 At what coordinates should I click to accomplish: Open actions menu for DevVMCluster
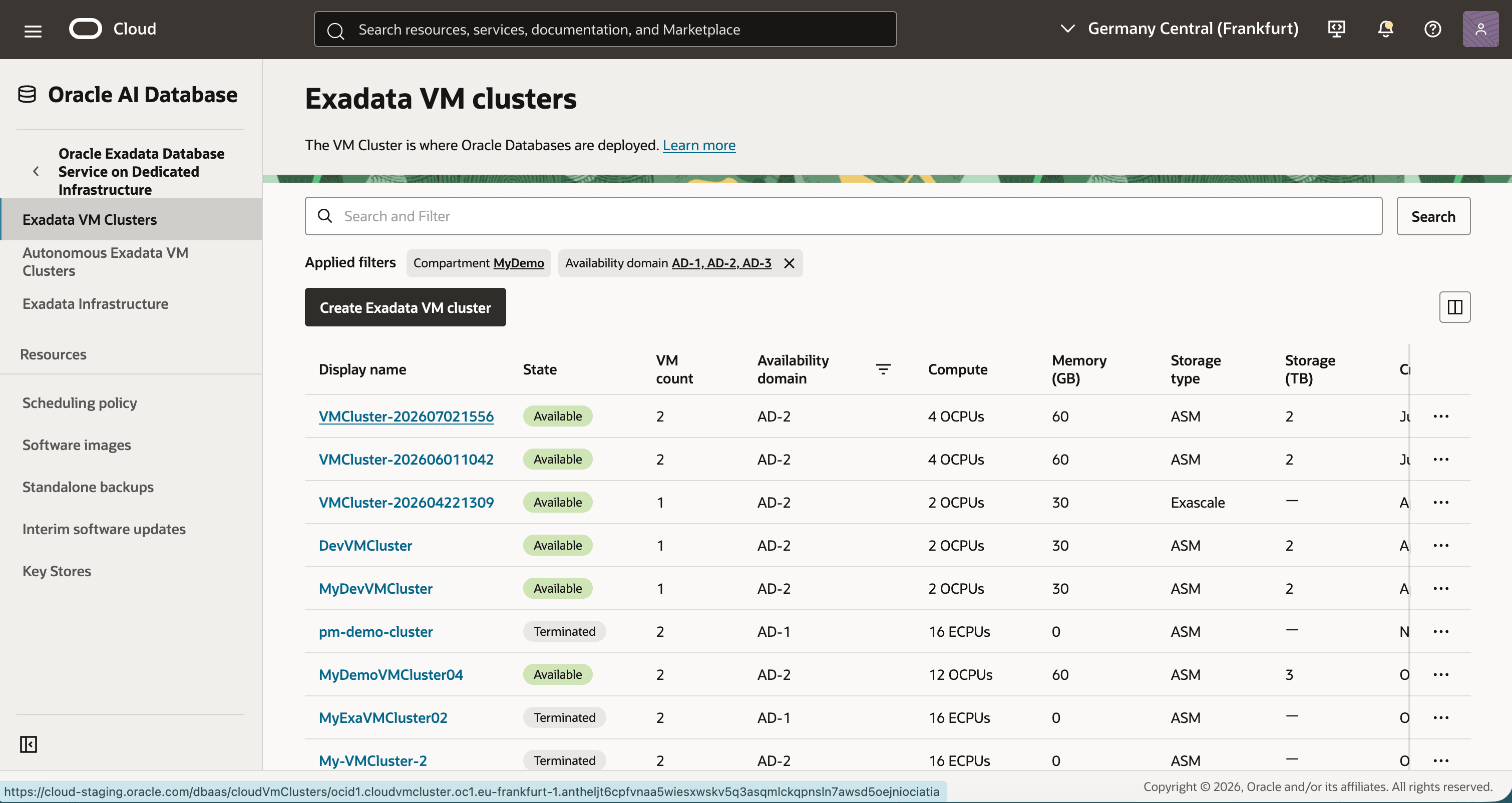[x=1441, y=545]
